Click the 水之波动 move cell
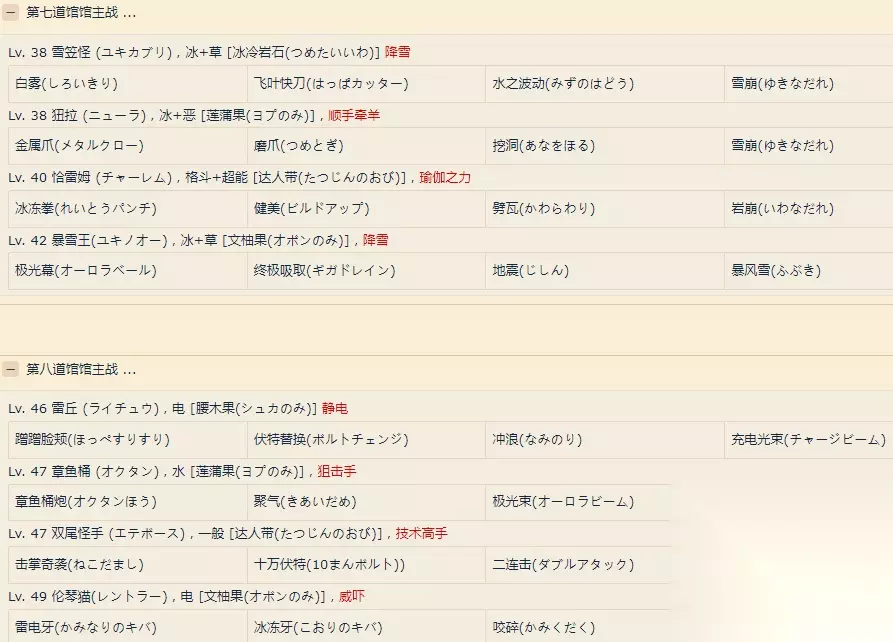The width and height of the screenshot is (893, 642). pyautogui.click(x=605, y=84)
